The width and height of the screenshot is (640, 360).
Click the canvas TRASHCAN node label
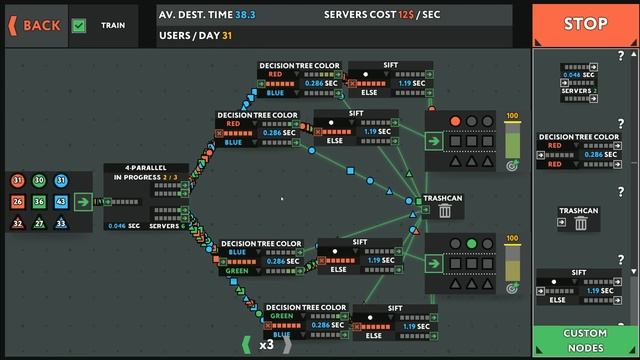tap(443, 198)
